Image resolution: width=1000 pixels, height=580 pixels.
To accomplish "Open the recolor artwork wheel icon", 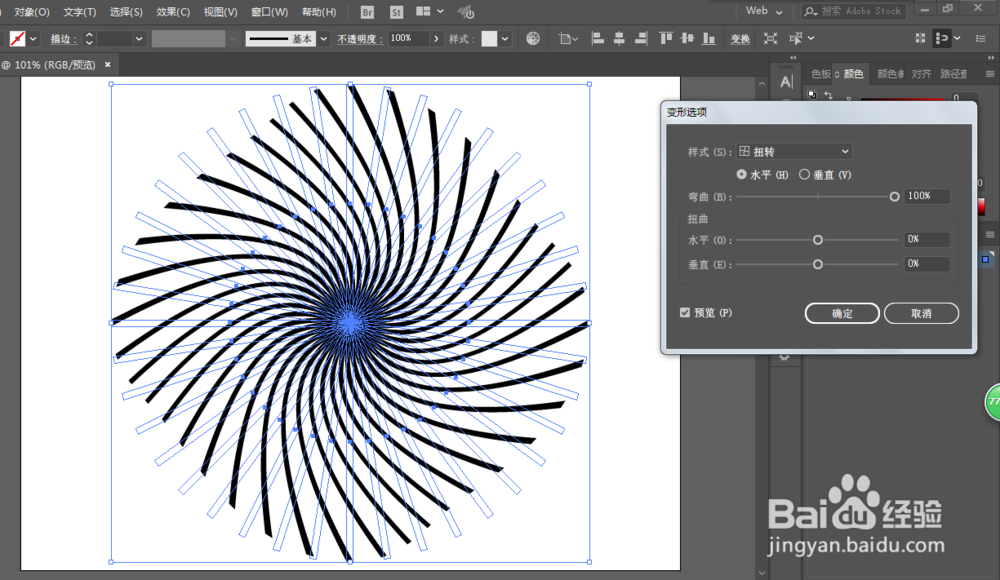I will click(x=533, y=39).
